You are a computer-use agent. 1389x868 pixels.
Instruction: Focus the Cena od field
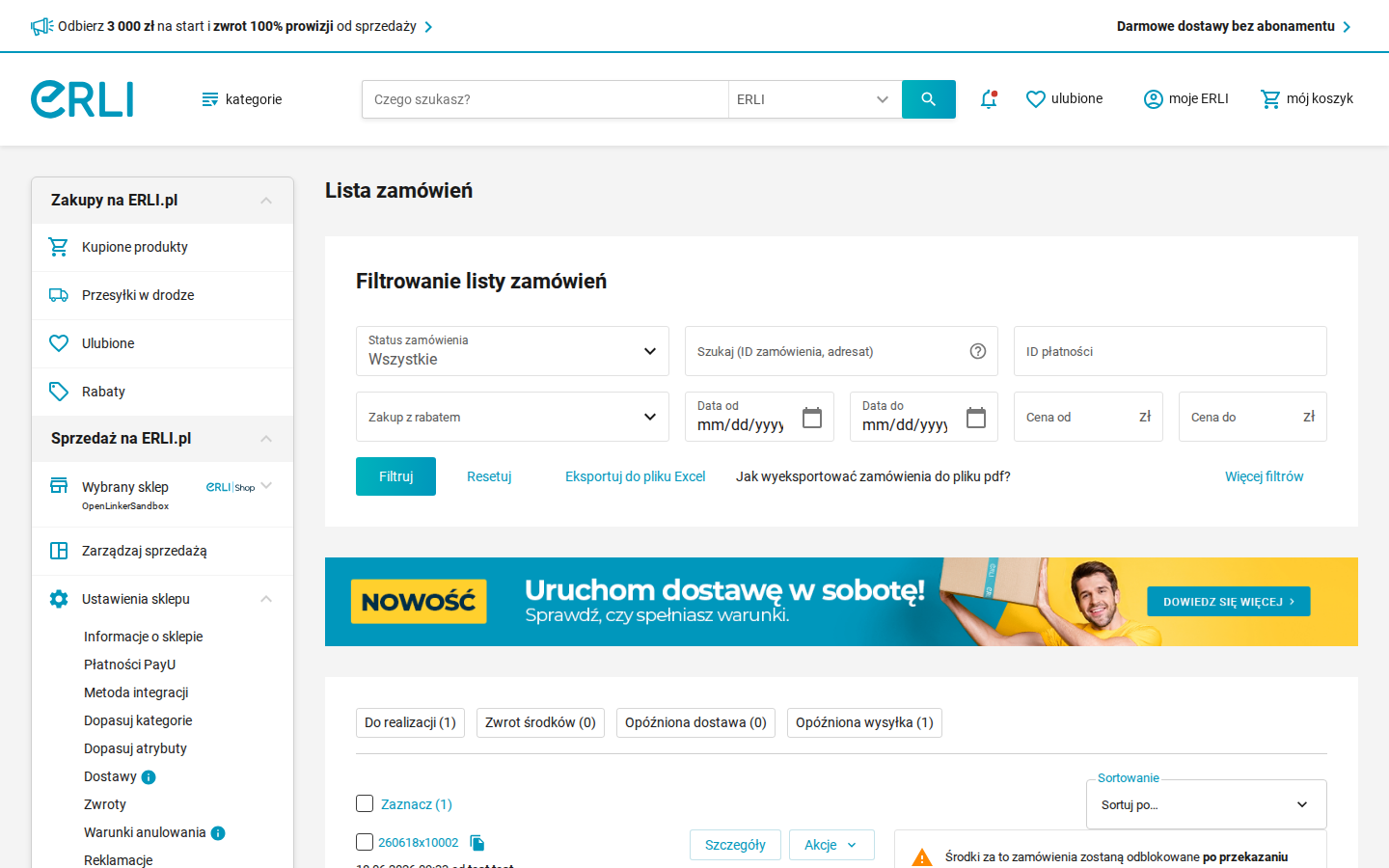pyautogui.click(x=1088, y=417)
